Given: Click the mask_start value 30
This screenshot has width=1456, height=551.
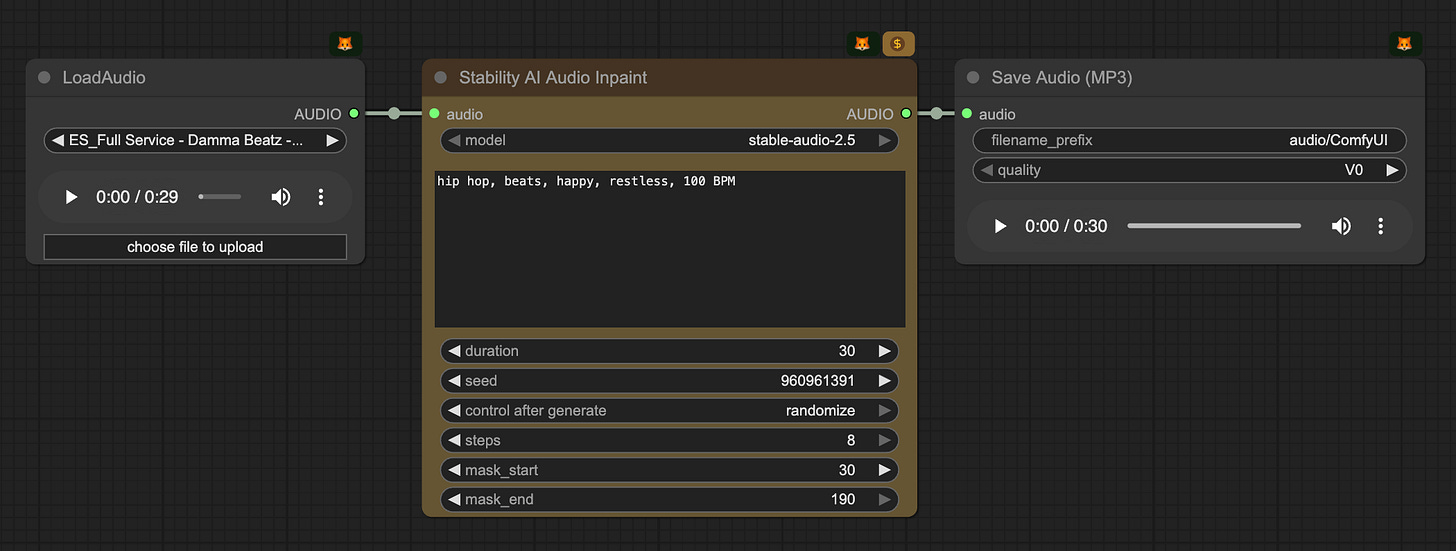Looking at the screenshot, I should [x=847, y=470].
